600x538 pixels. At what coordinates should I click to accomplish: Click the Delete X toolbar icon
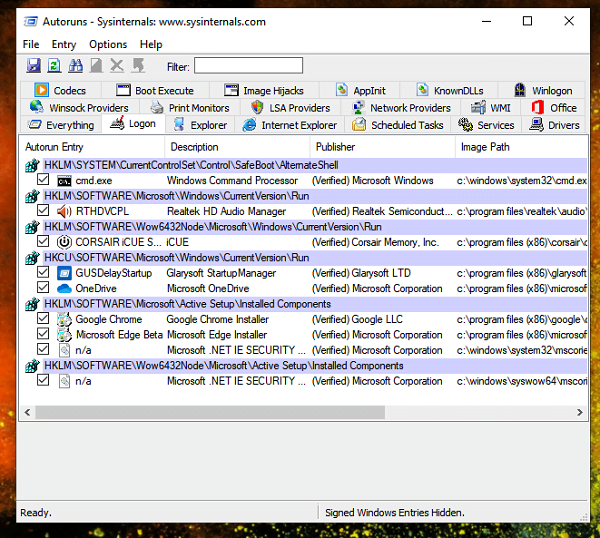click(x=117, y=65)
